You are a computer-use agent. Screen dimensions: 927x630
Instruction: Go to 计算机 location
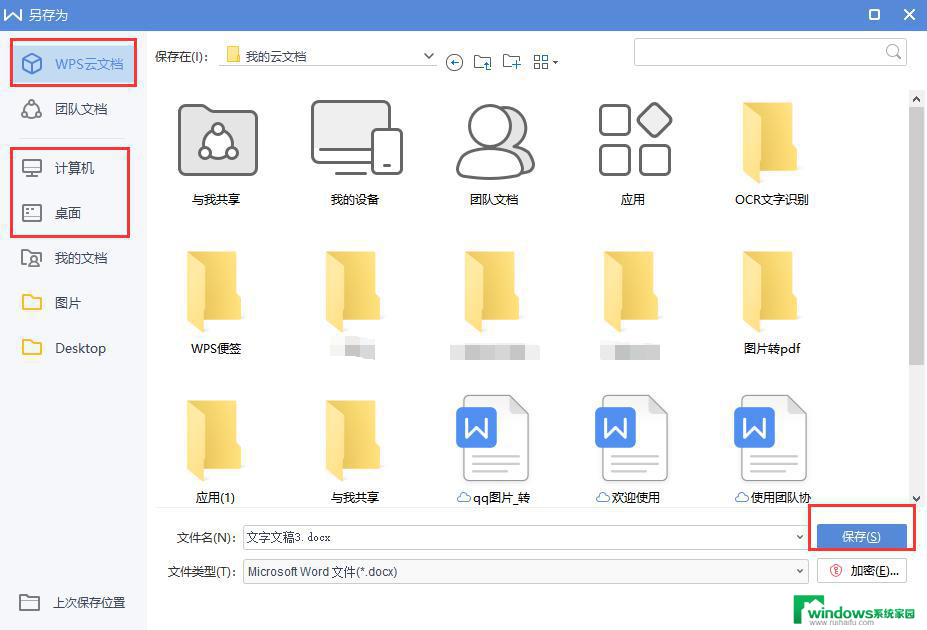click(x=58, y=168)
